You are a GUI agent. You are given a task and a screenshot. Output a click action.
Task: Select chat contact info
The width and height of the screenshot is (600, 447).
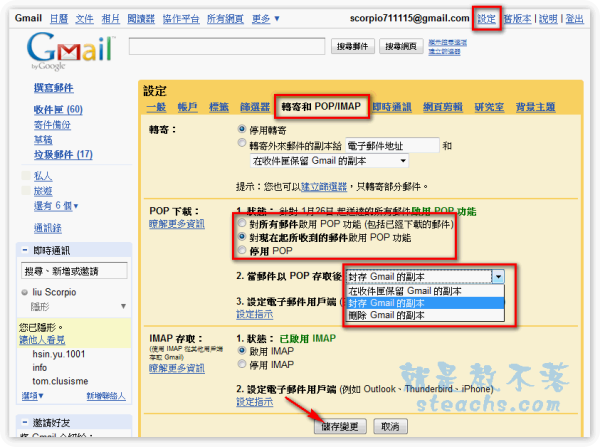click(39, 368)
